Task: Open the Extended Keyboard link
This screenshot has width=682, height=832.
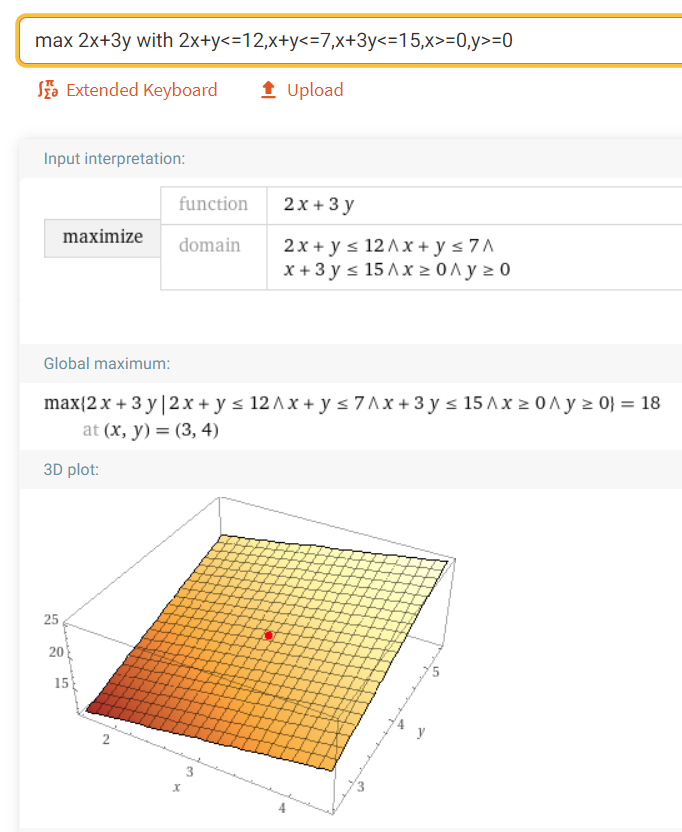Action: point(142,90)
